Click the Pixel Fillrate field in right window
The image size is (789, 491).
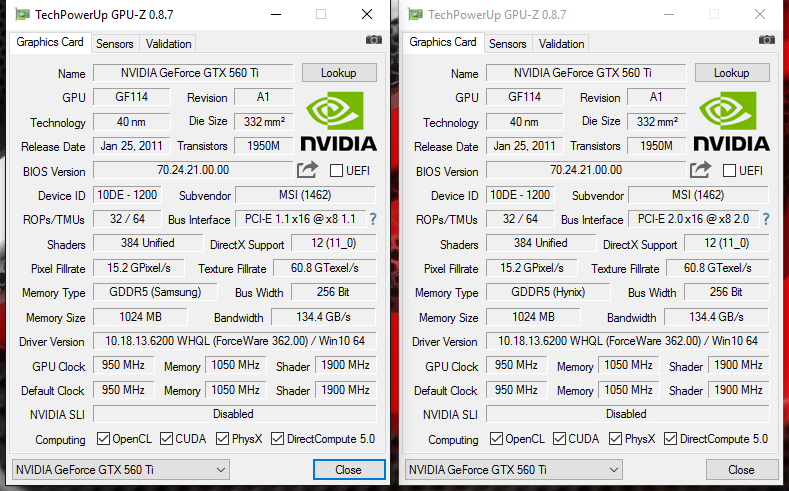tap(531, 268)
